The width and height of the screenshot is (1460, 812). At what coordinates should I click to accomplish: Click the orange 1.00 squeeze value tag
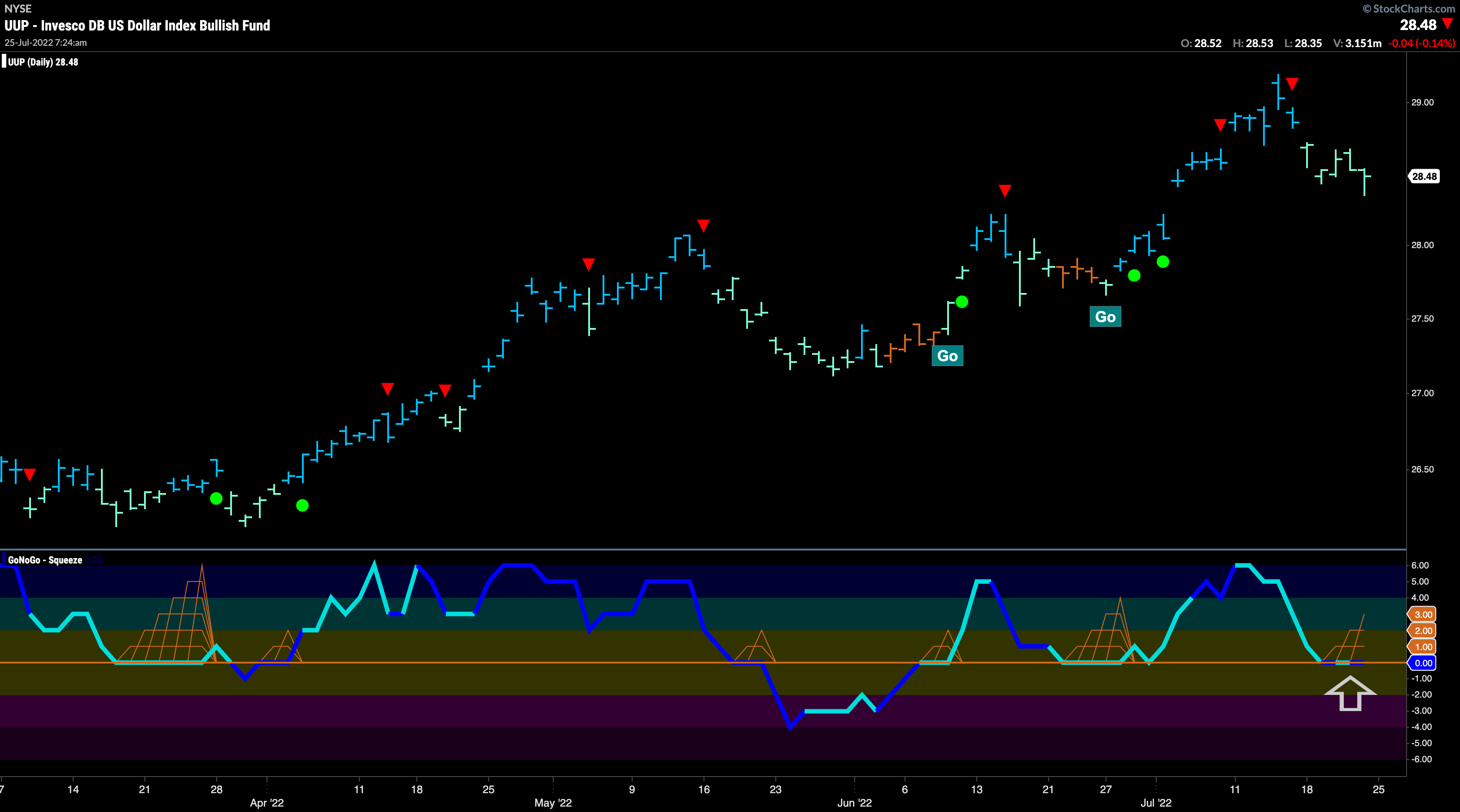click(x=1423, y=646)
